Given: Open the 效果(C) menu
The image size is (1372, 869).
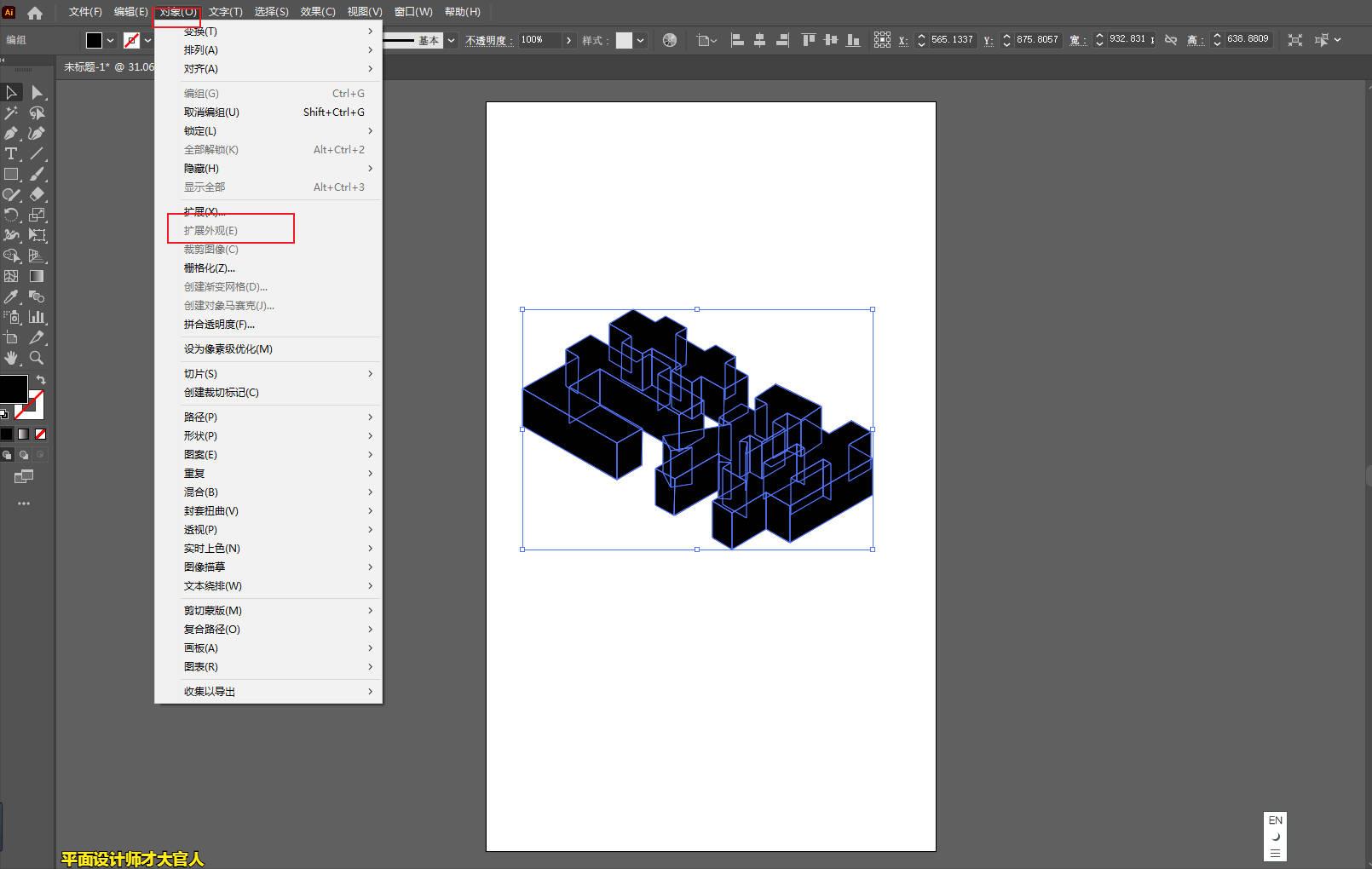Looking at the screenshot, I should pos(318,12).
